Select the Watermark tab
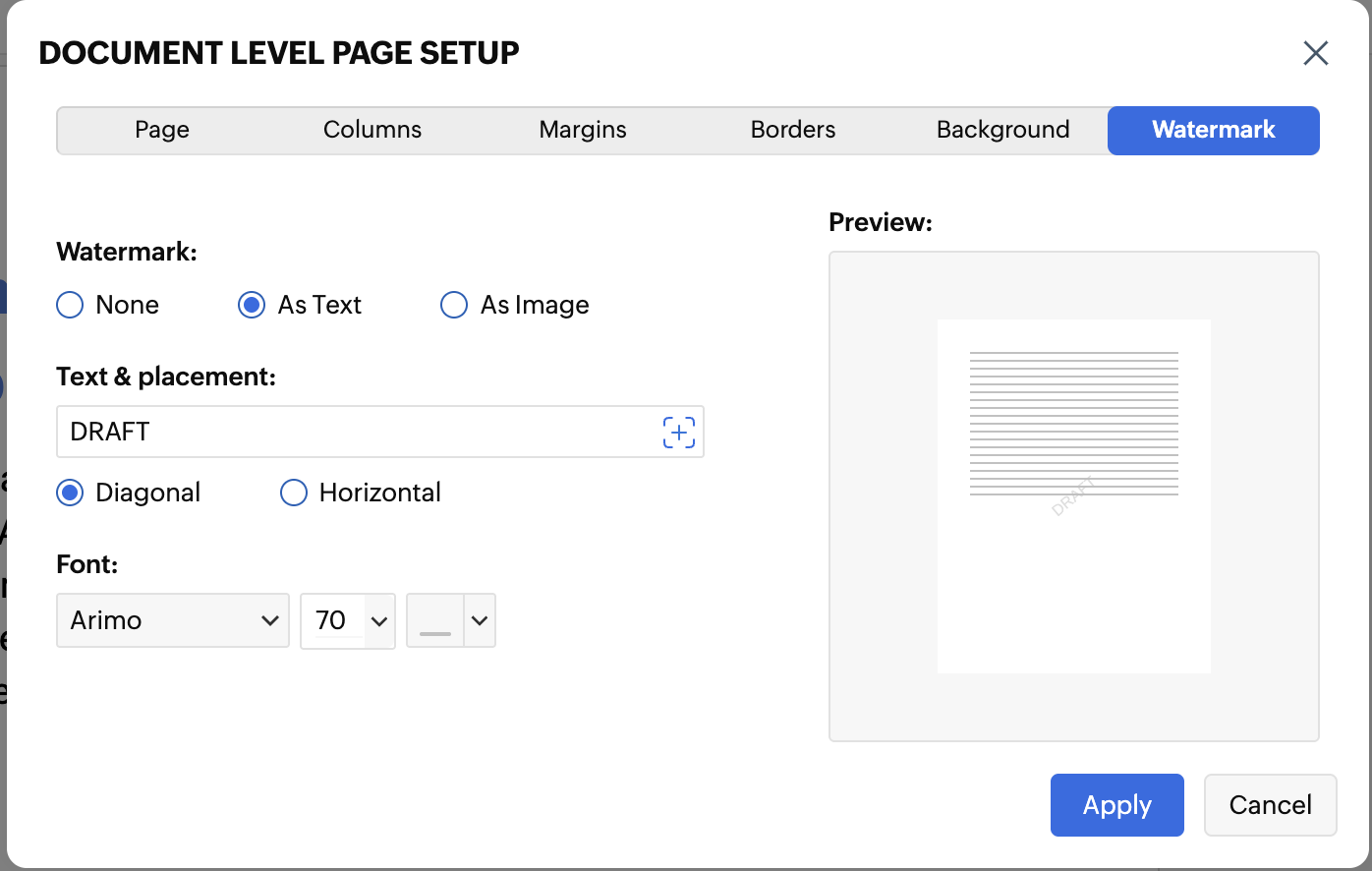 [1213, 130]
